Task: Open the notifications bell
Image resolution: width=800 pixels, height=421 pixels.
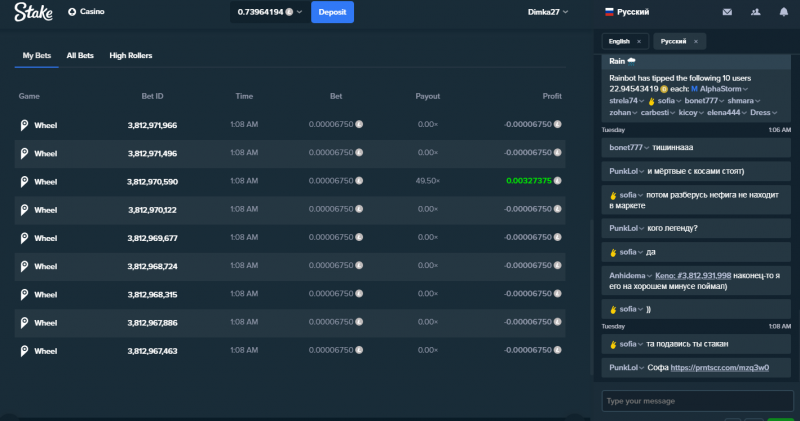Action: tap(784, 12)
